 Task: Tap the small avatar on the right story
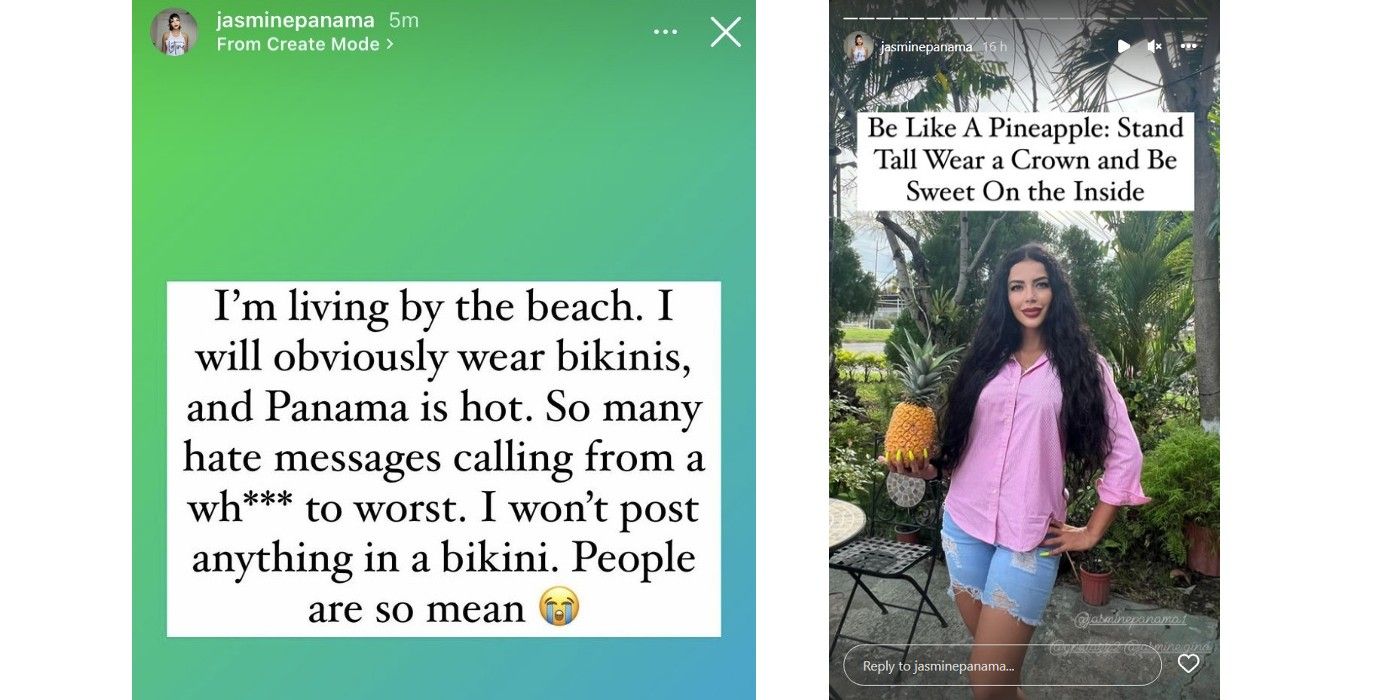pyautogui.click(x=858, y=46)
